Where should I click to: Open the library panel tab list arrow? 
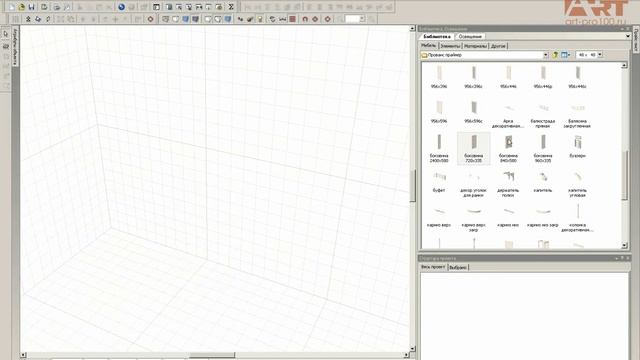(628, 36)
